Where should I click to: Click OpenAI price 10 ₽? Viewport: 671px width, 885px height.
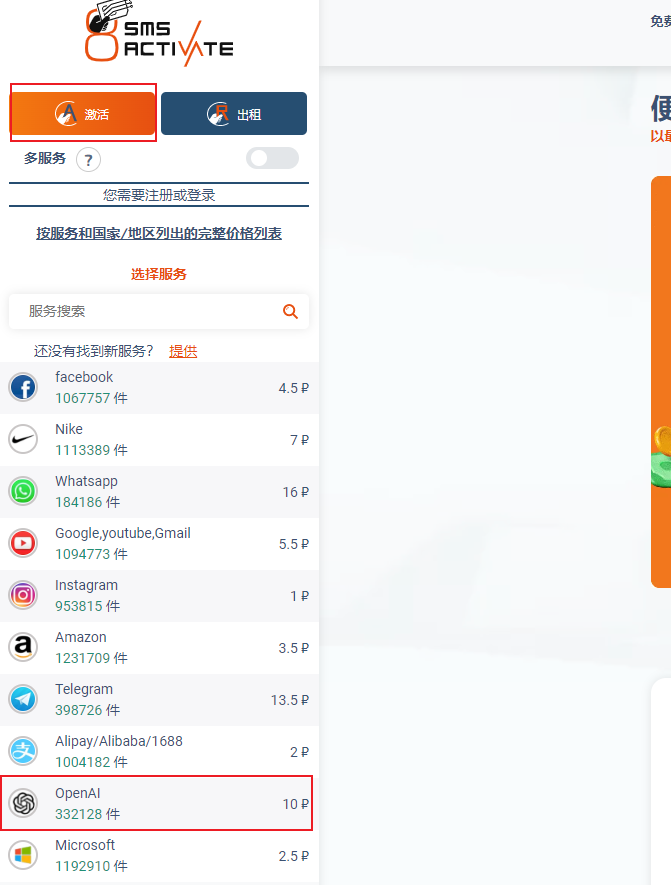click(x=296, y=804)
